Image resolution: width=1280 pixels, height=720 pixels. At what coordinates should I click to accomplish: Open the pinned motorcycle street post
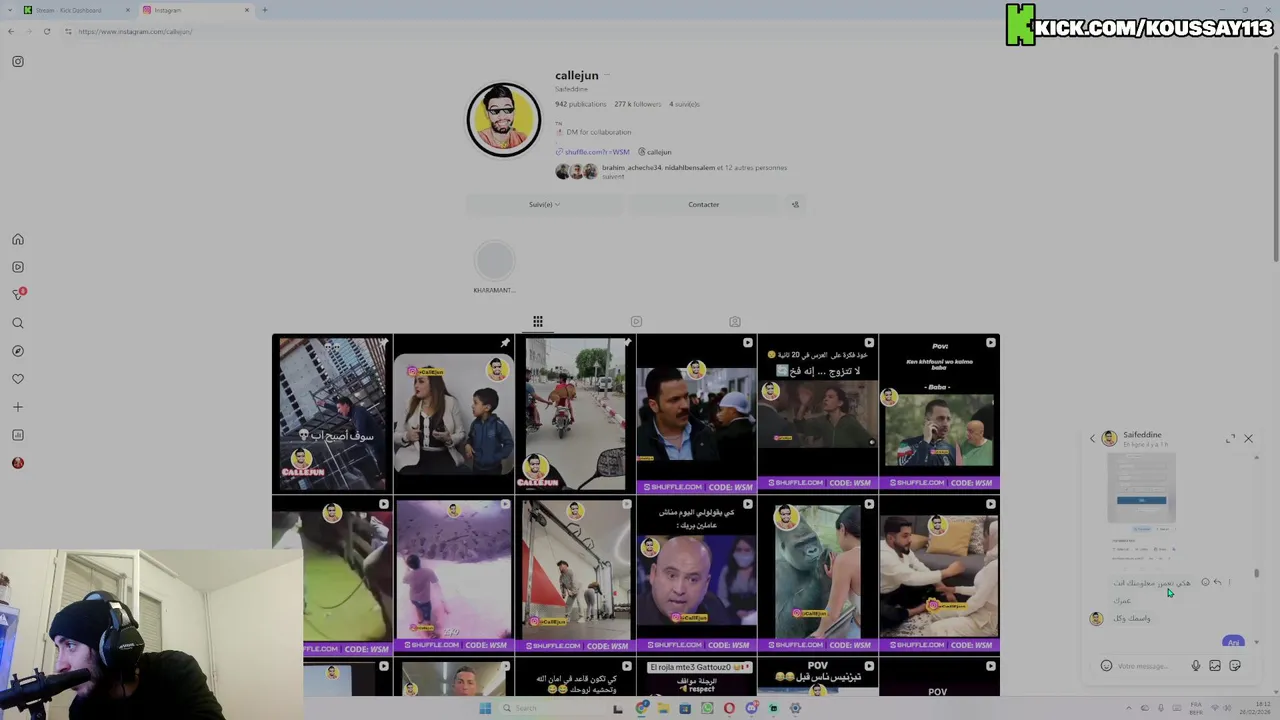575,414
